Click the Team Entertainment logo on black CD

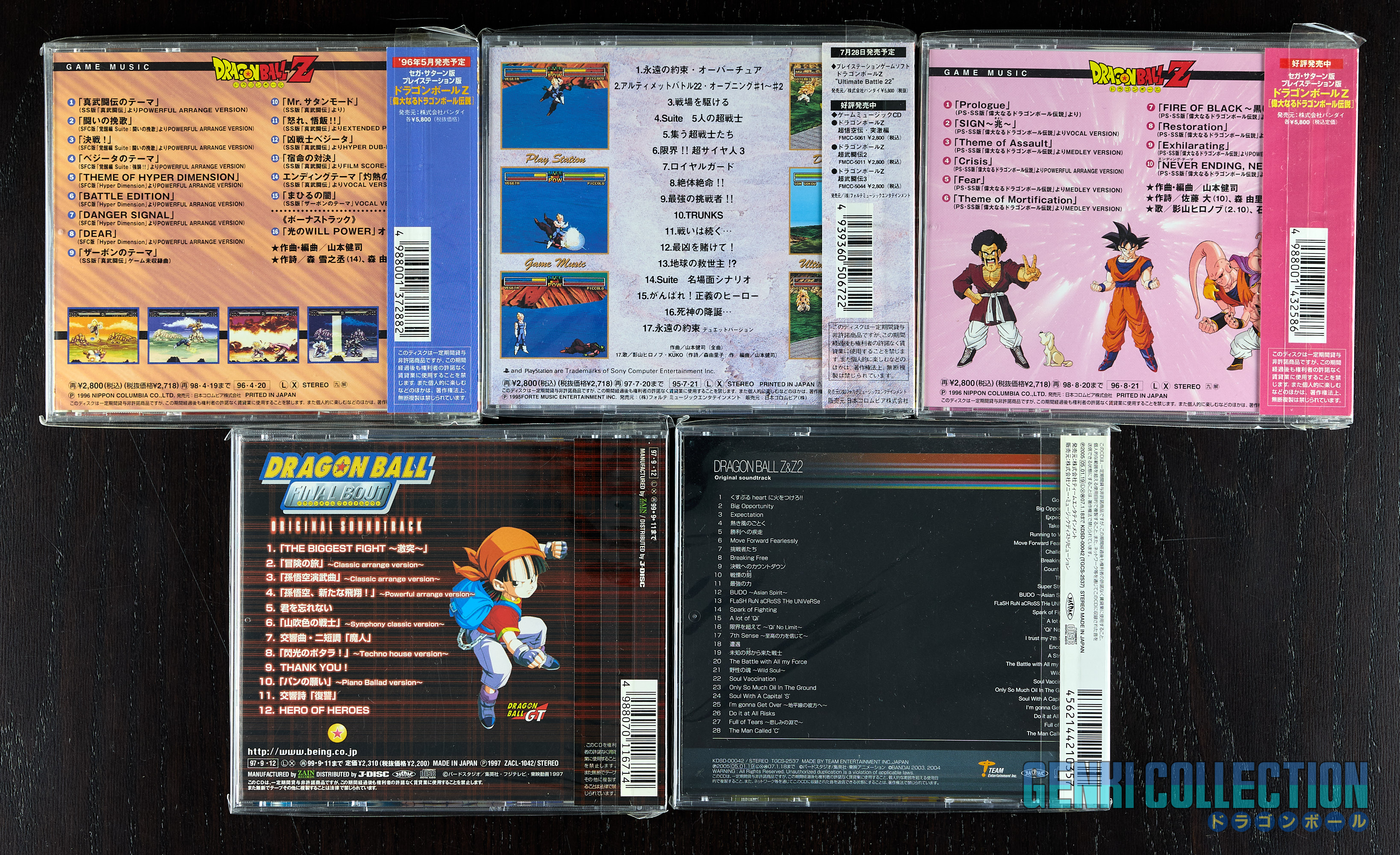[997, 769]
